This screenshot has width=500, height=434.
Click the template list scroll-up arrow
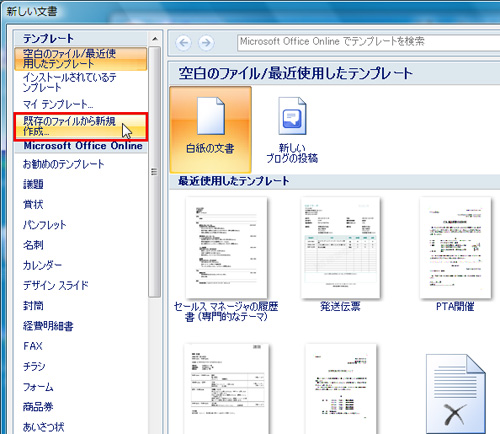(x=155, y=39)
